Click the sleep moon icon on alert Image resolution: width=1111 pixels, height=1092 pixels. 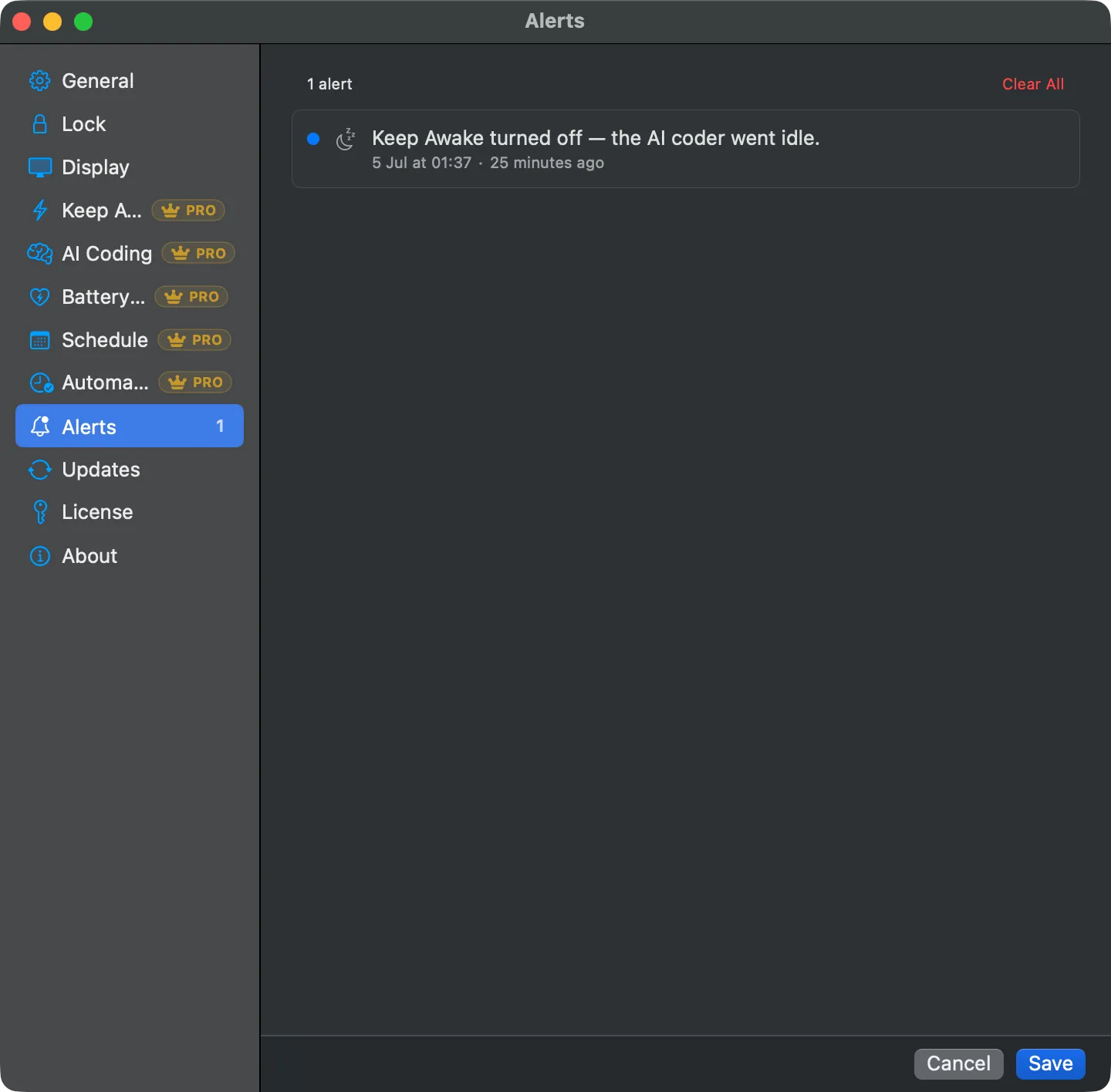tap(346, 139)
